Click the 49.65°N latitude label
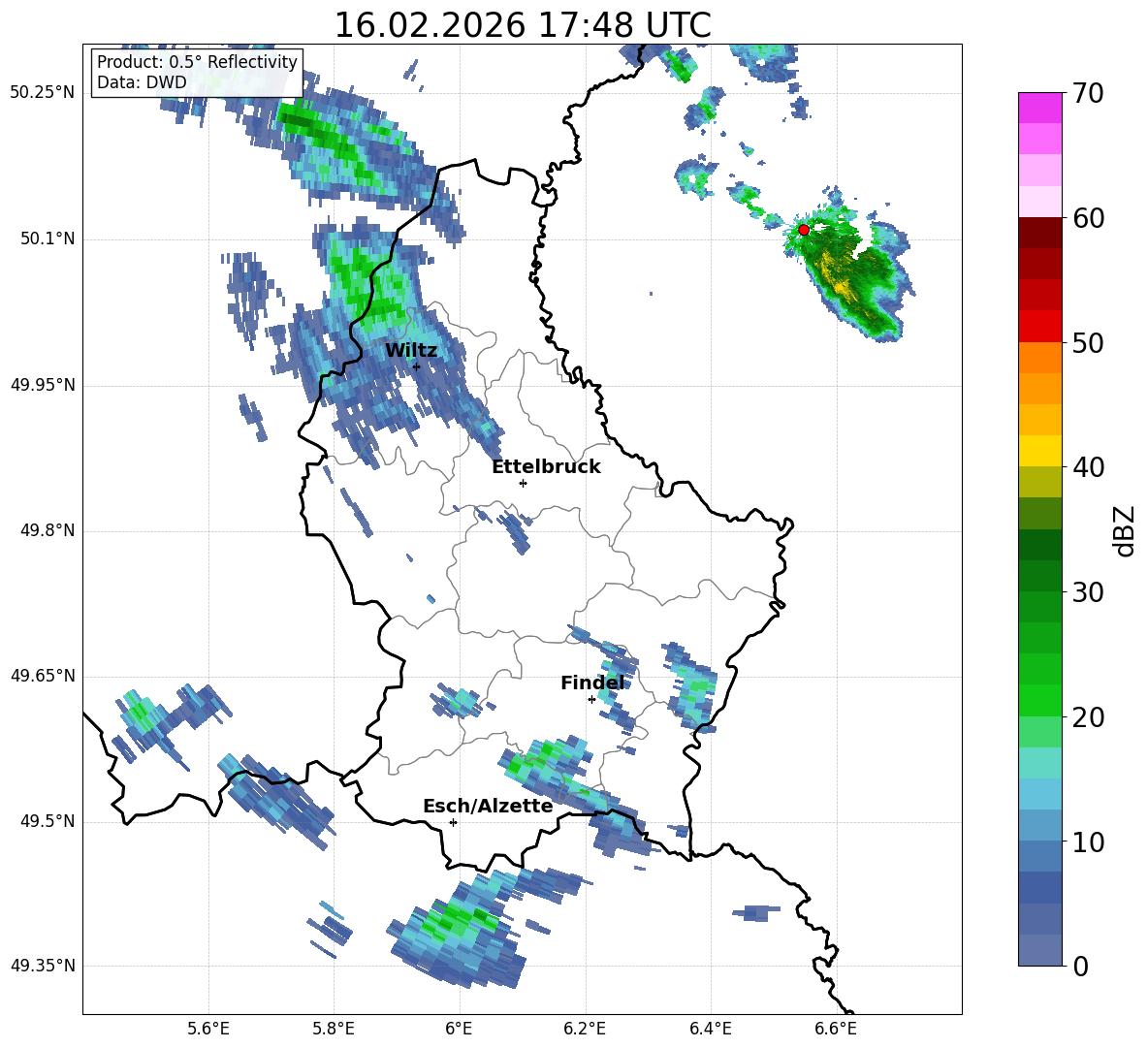Screen dimensions: 1148x1048 [x=43, y=676]
